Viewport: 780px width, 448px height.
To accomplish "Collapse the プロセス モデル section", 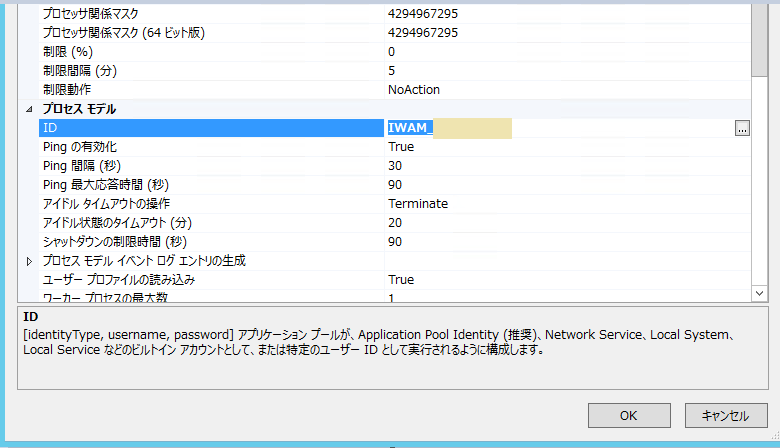I will tap(29, 109).
